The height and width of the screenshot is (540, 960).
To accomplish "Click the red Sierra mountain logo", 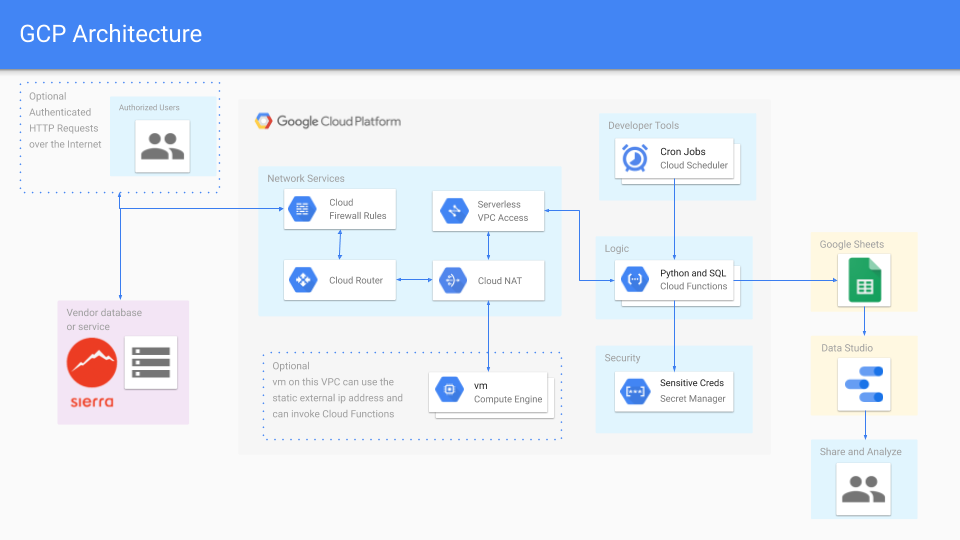I will tap(92, 362).
